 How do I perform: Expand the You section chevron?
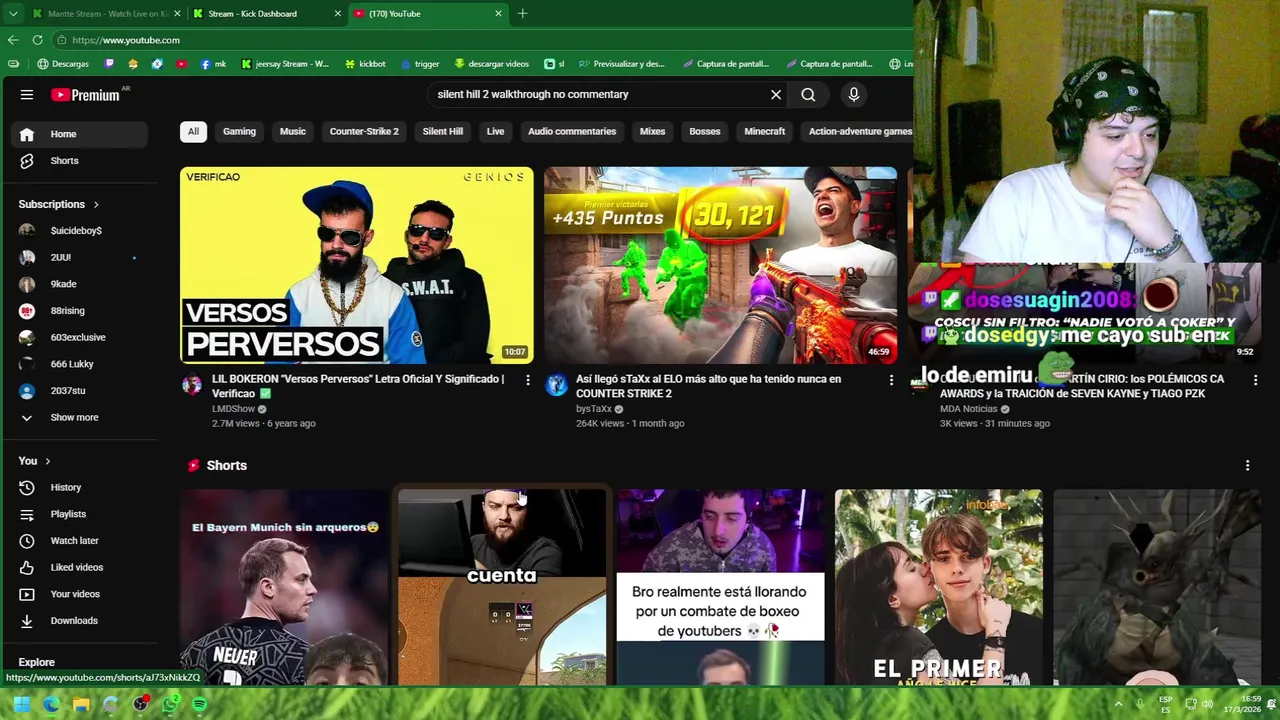click(47, 461)
